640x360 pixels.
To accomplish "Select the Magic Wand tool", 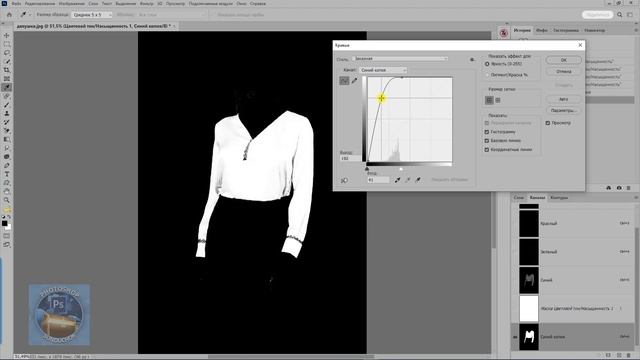I will pyautogui.click(x=7, y=61).
